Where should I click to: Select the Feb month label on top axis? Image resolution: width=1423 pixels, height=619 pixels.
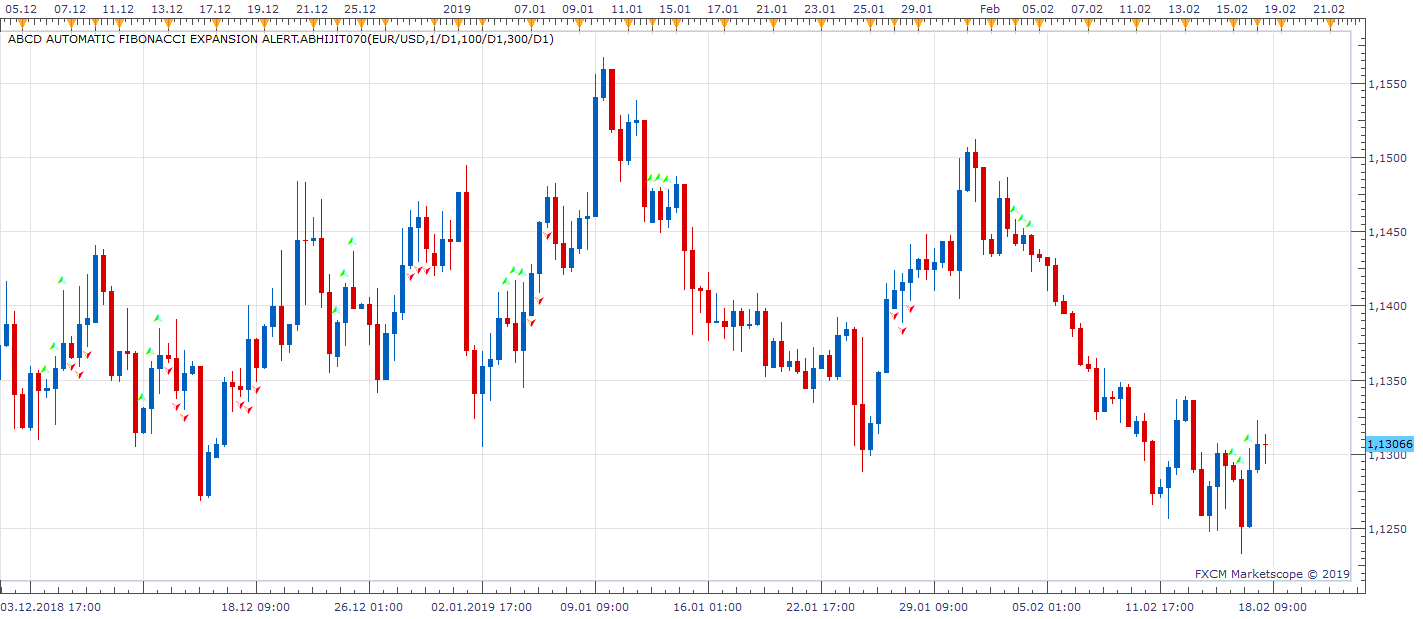pos(989,8)
